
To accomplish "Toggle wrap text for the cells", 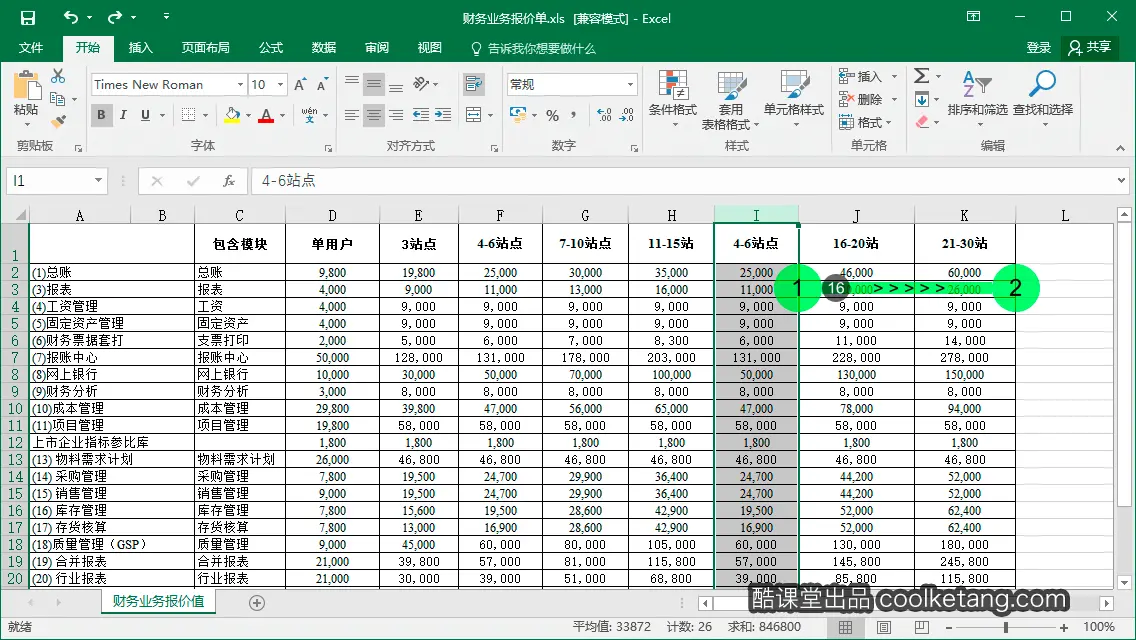I will tap(474, 84).
